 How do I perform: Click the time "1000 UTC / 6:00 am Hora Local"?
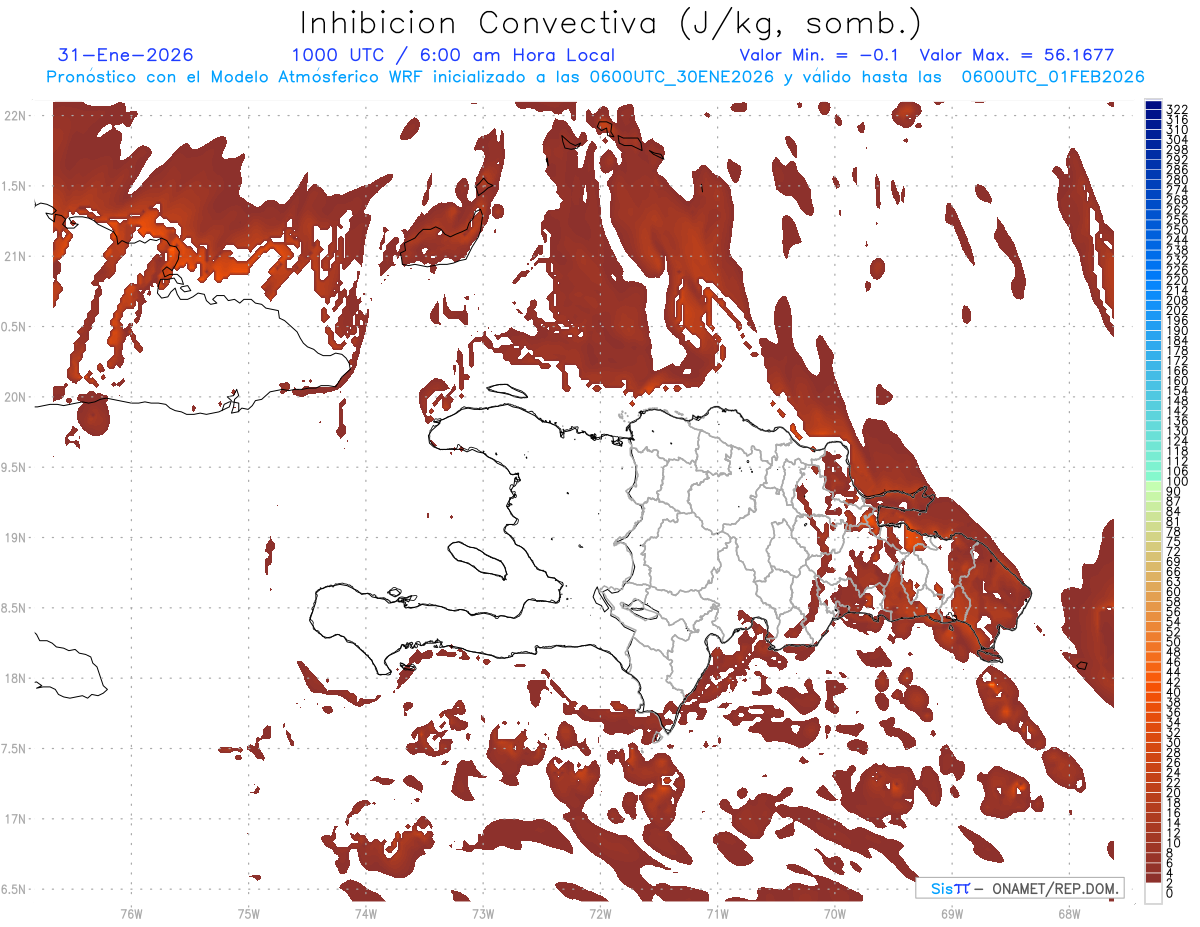(453, 55)
